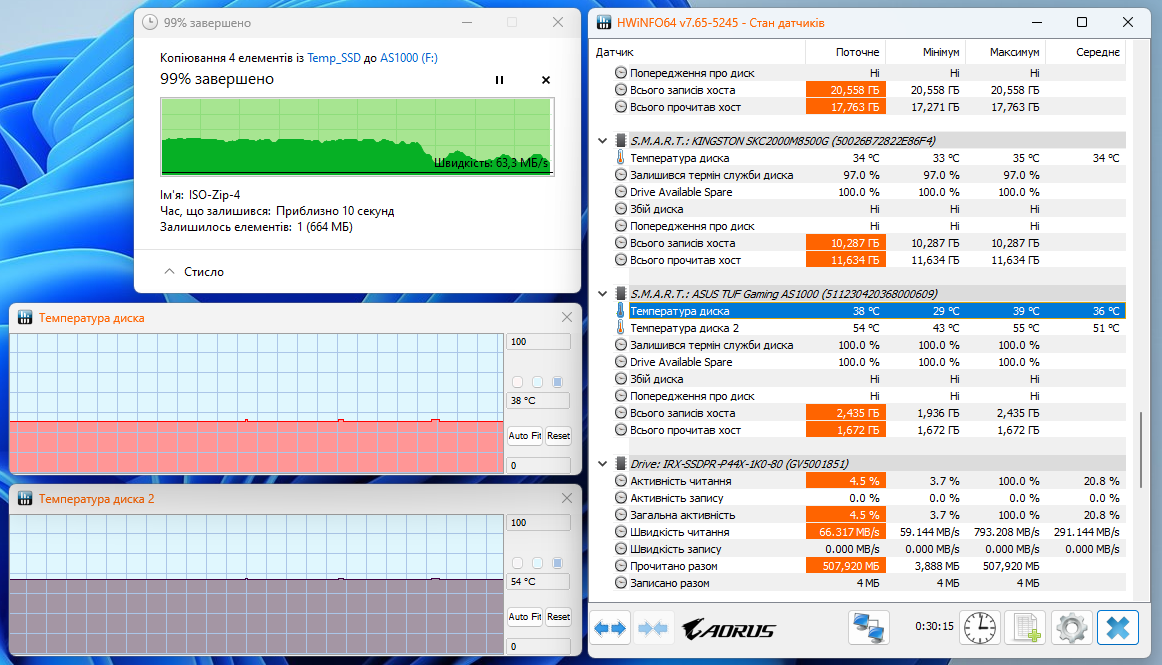Click the collapse-view arrows icon in HWiNFO

point(653,629)
